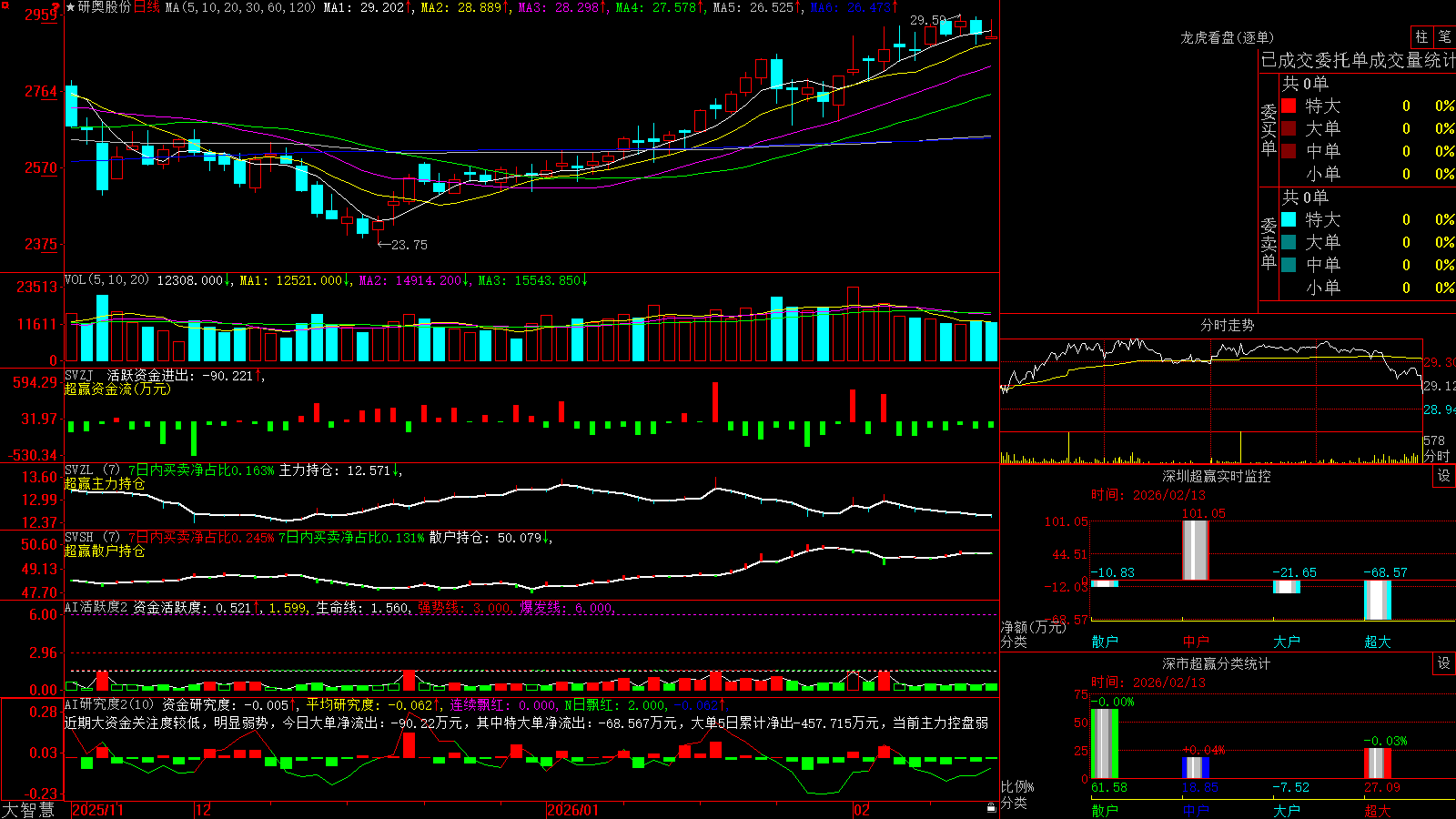Click the small lock icon on the date axis
Screen dimensions: 1456x819
point(992,808)
